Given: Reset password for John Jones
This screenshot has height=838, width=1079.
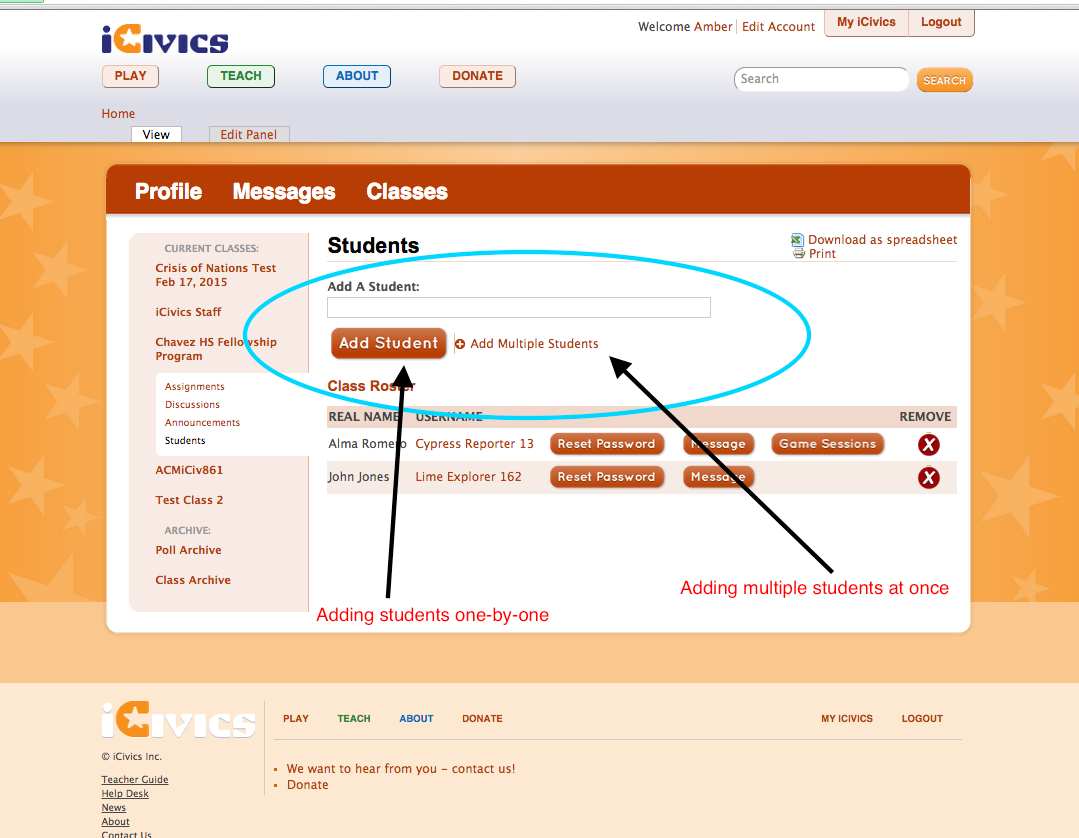Looking at the screenshot, I should (606, 477).
